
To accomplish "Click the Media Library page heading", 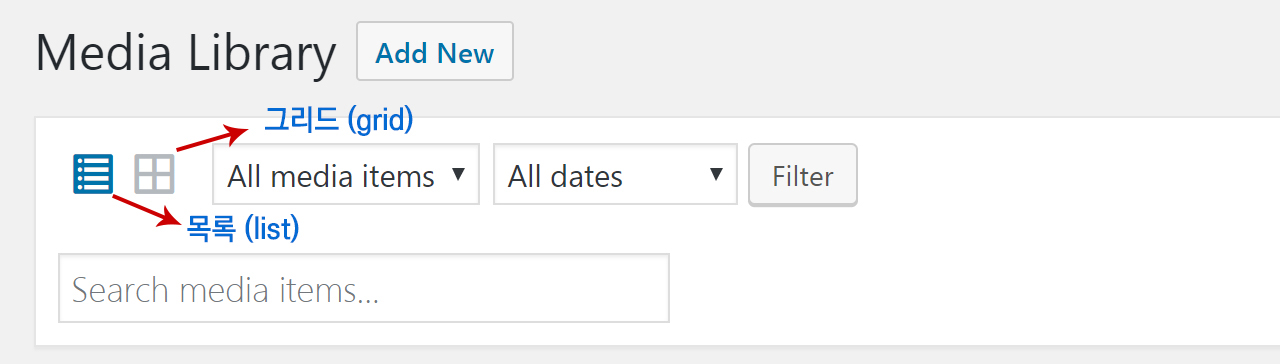I will (186, 54).
